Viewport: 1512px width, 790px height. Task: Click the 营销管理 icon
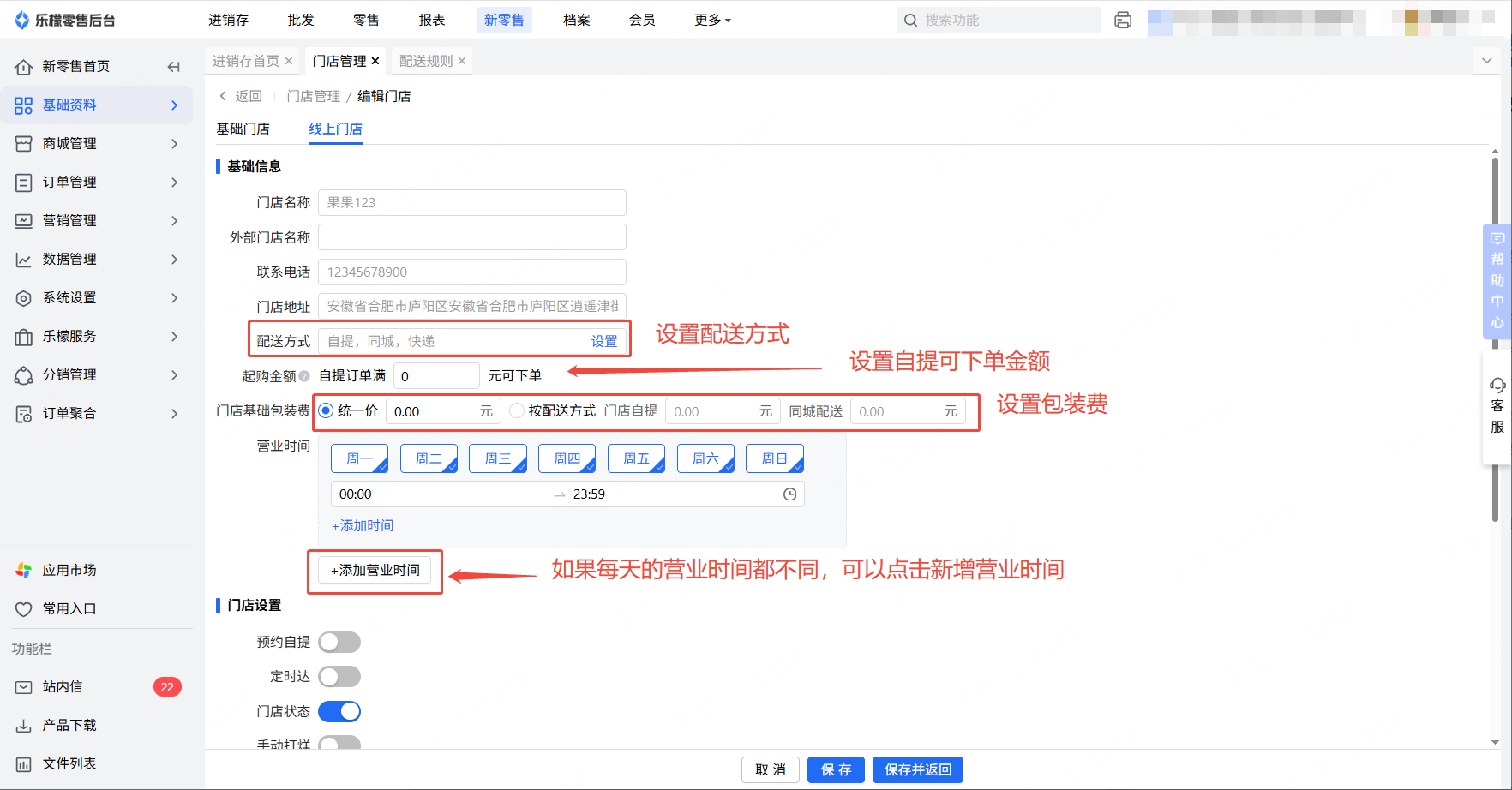click(x=23, y=221)
